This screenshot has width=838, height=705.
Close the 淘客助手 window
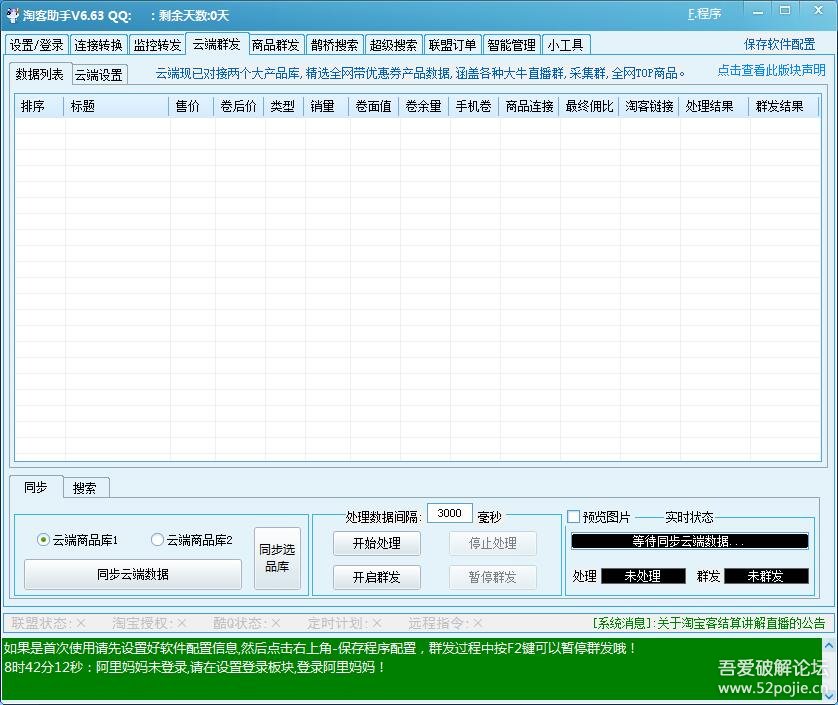coord(818,11)
